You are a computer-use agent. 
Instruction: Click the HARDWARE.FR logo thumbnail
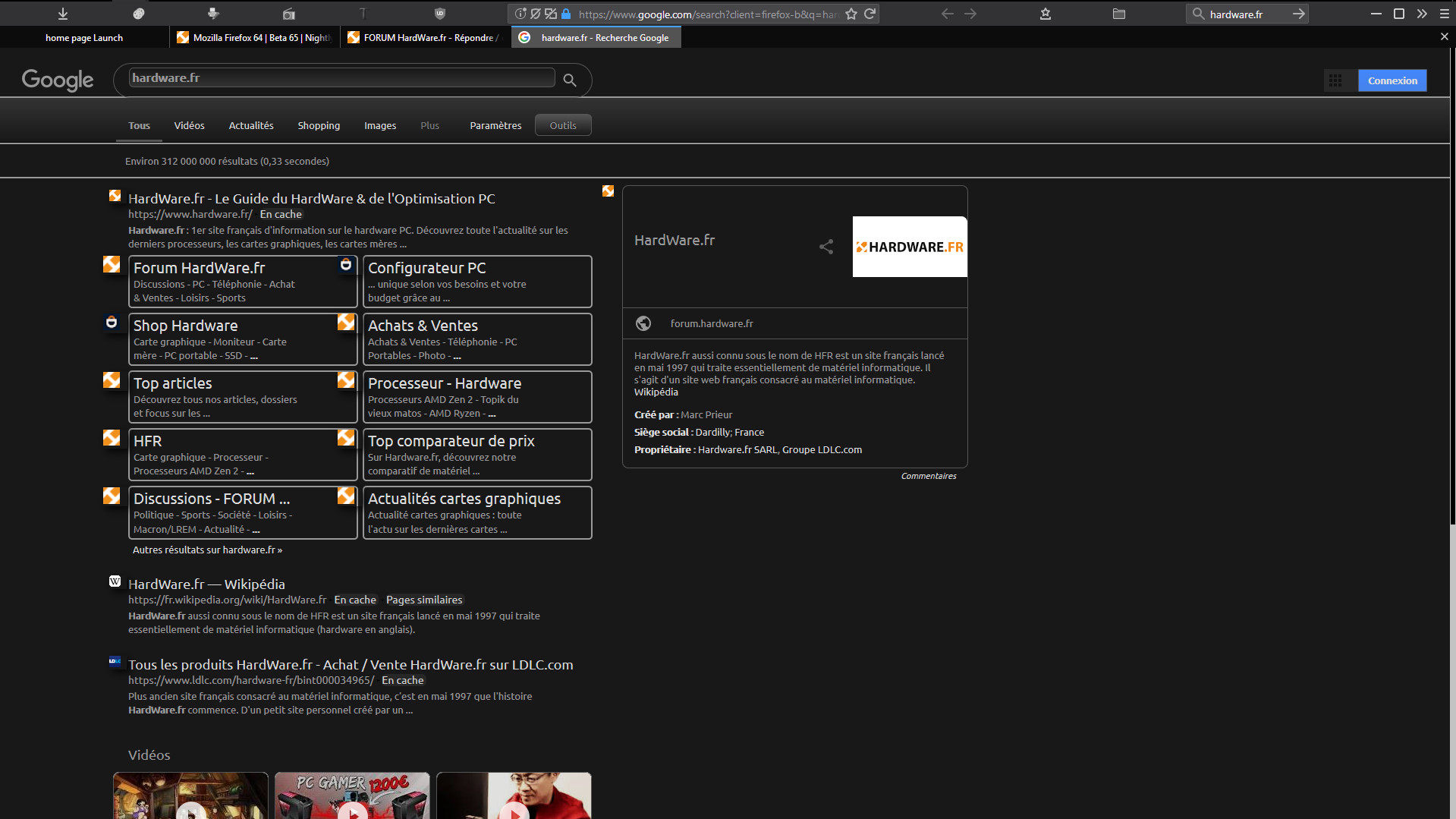910,247
